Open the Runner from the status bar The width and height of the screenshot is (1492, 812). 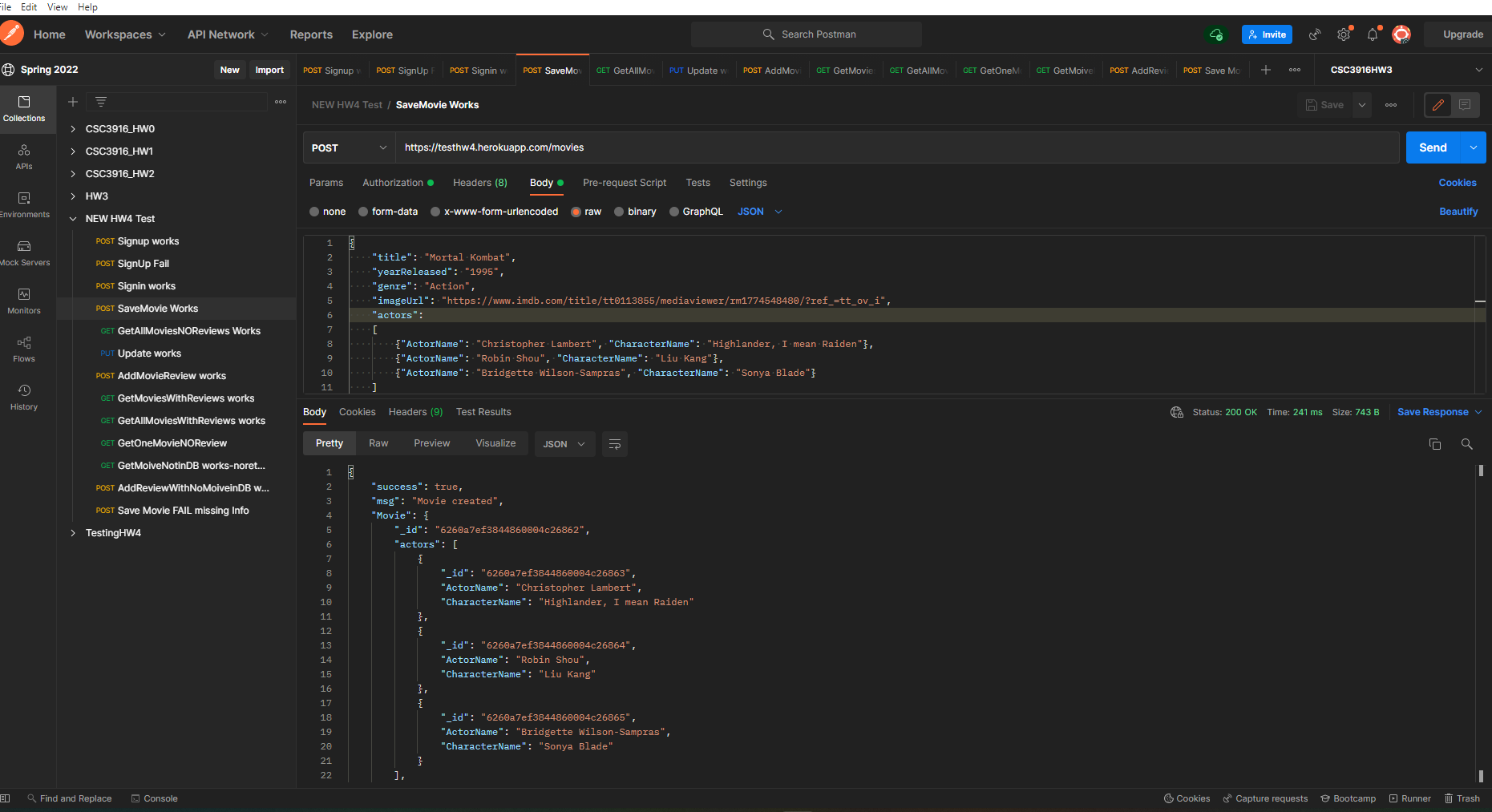coord(1409,798)
